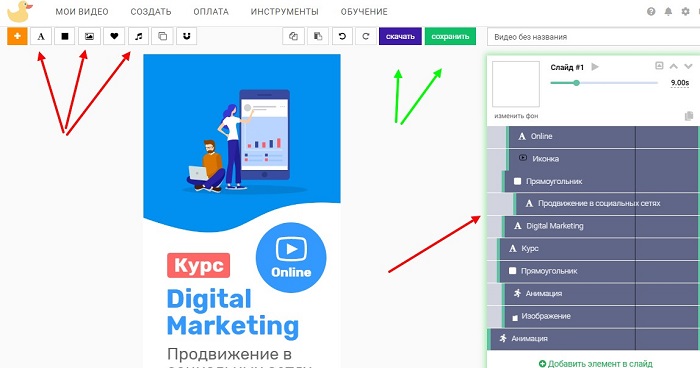Click the magnet snap tool icon
Image resolution: width=700 pixels, height=368 pixels.
point(187,36)
